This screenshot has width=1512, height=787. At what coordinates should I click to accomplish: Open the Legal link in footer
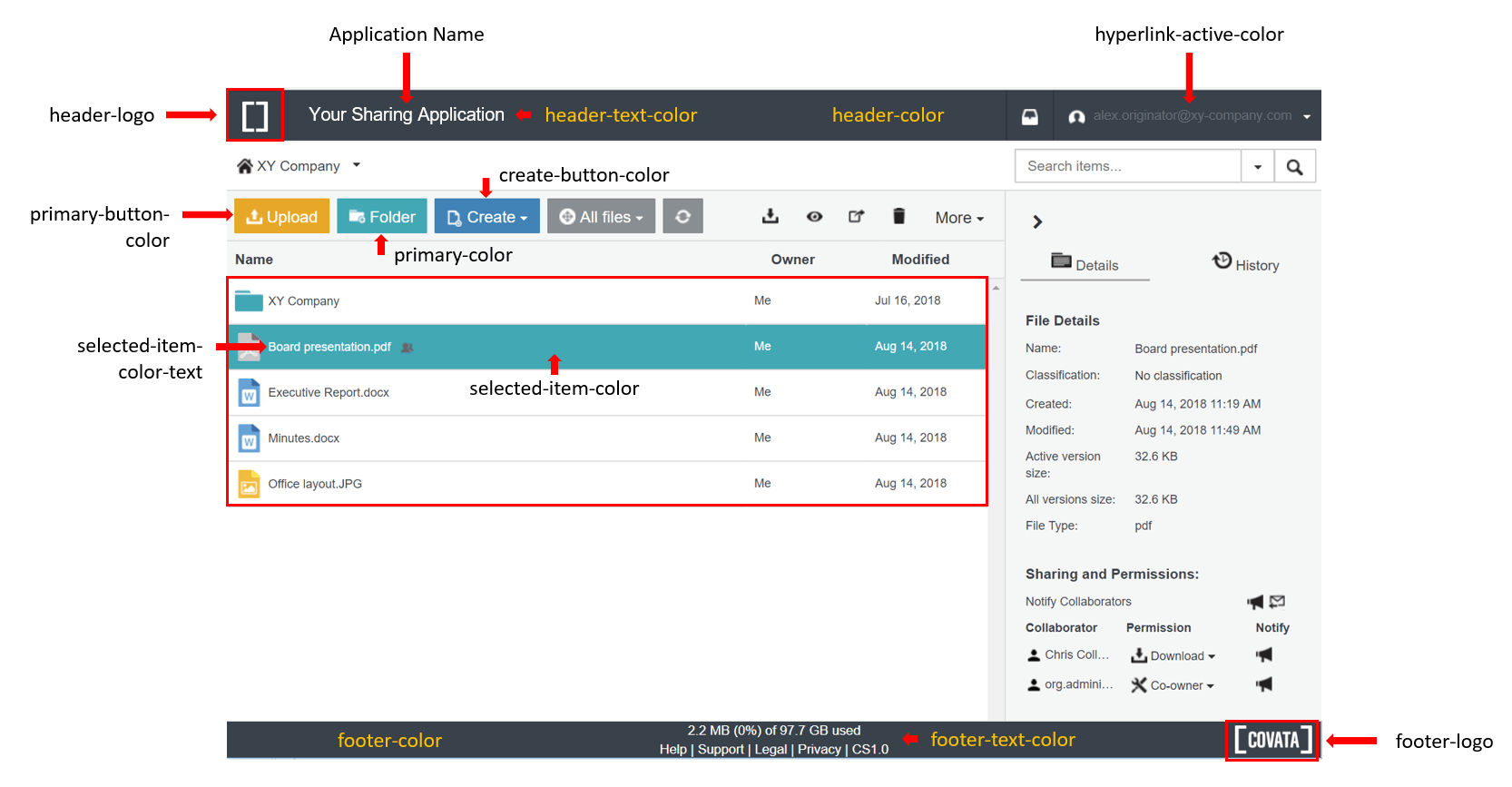[x=771, y=750]
